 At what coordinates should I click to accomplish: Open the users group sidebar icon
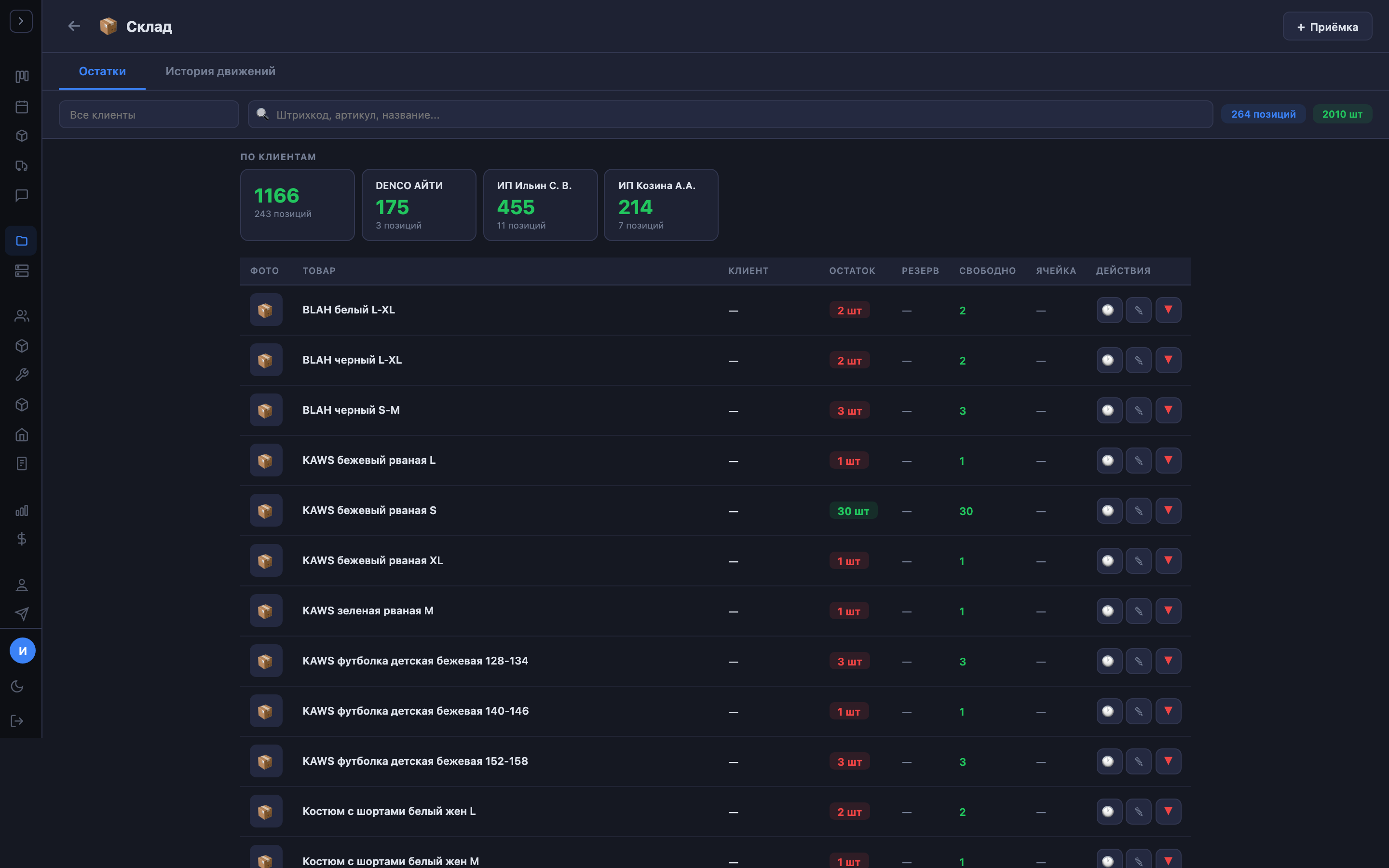click(x=22, y=316)
